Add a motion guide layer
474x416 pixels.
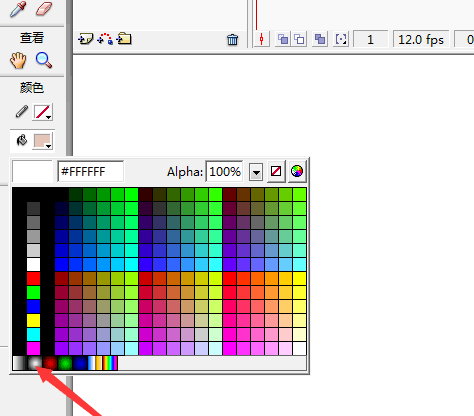tap(105, 39)
